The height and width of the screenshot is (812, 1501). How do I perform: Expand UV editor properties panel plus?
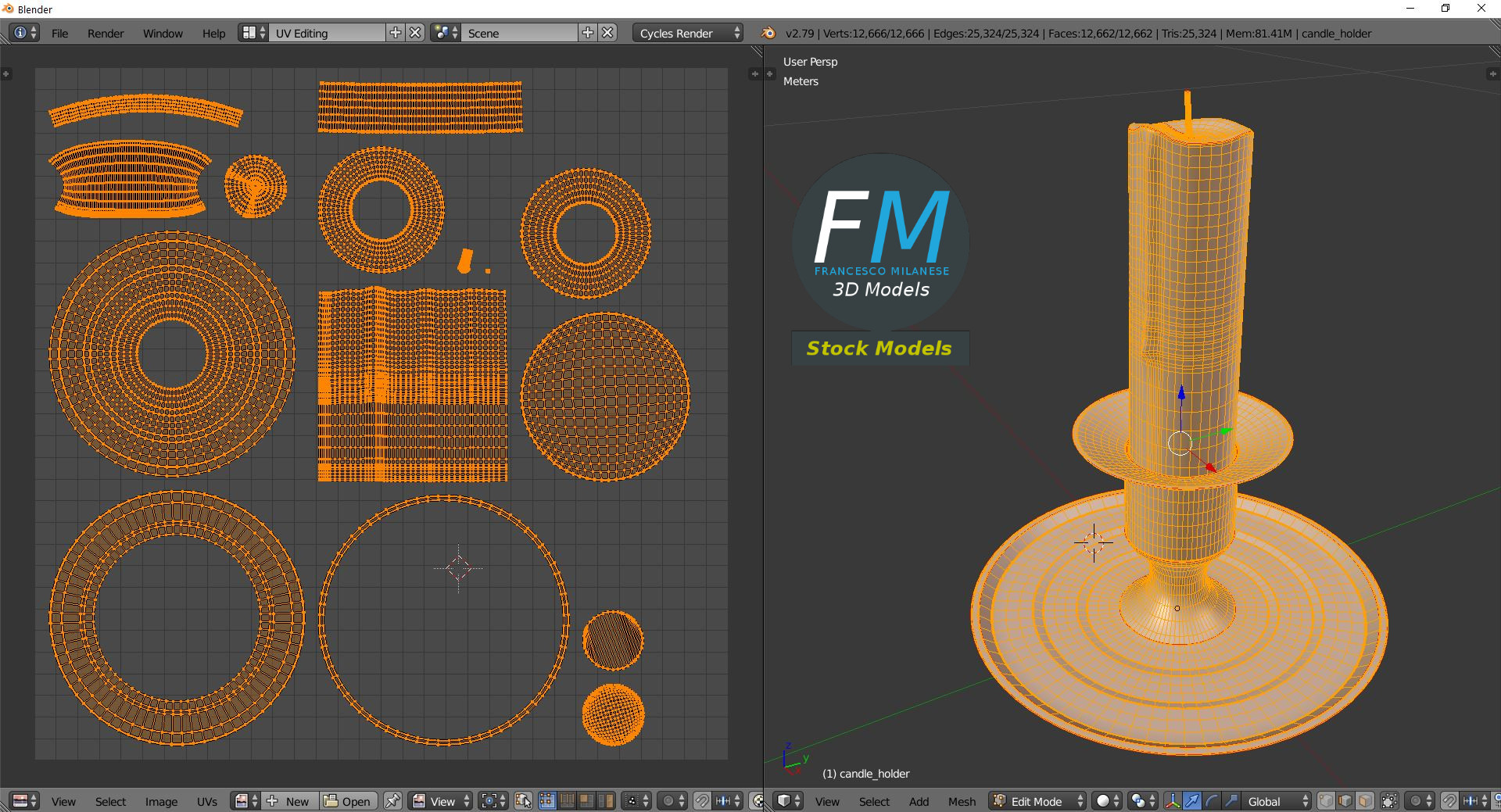754,73
